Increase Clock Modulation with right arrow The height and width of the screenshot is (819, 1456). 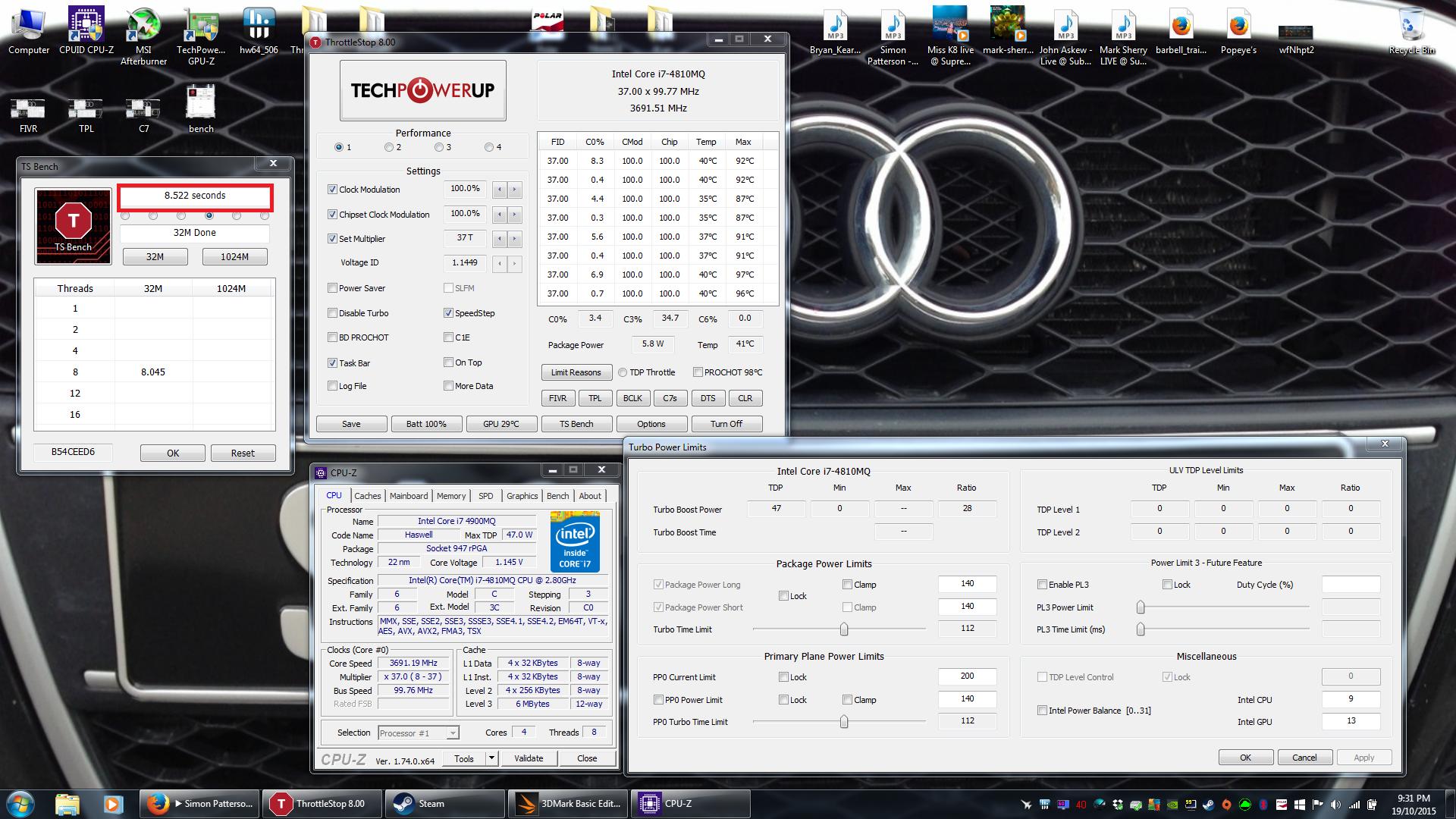514,190
